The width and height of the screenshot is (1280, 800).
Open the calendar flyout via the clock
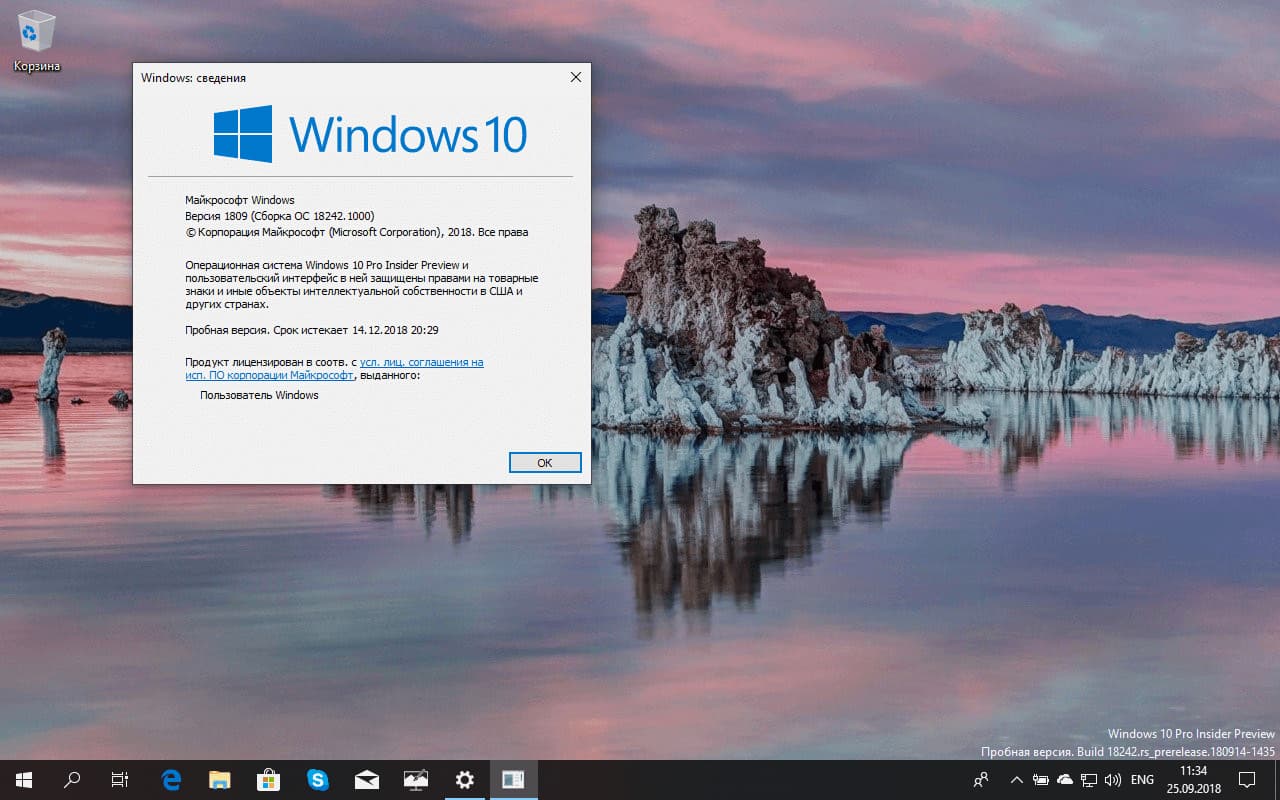coord(1192,779)
